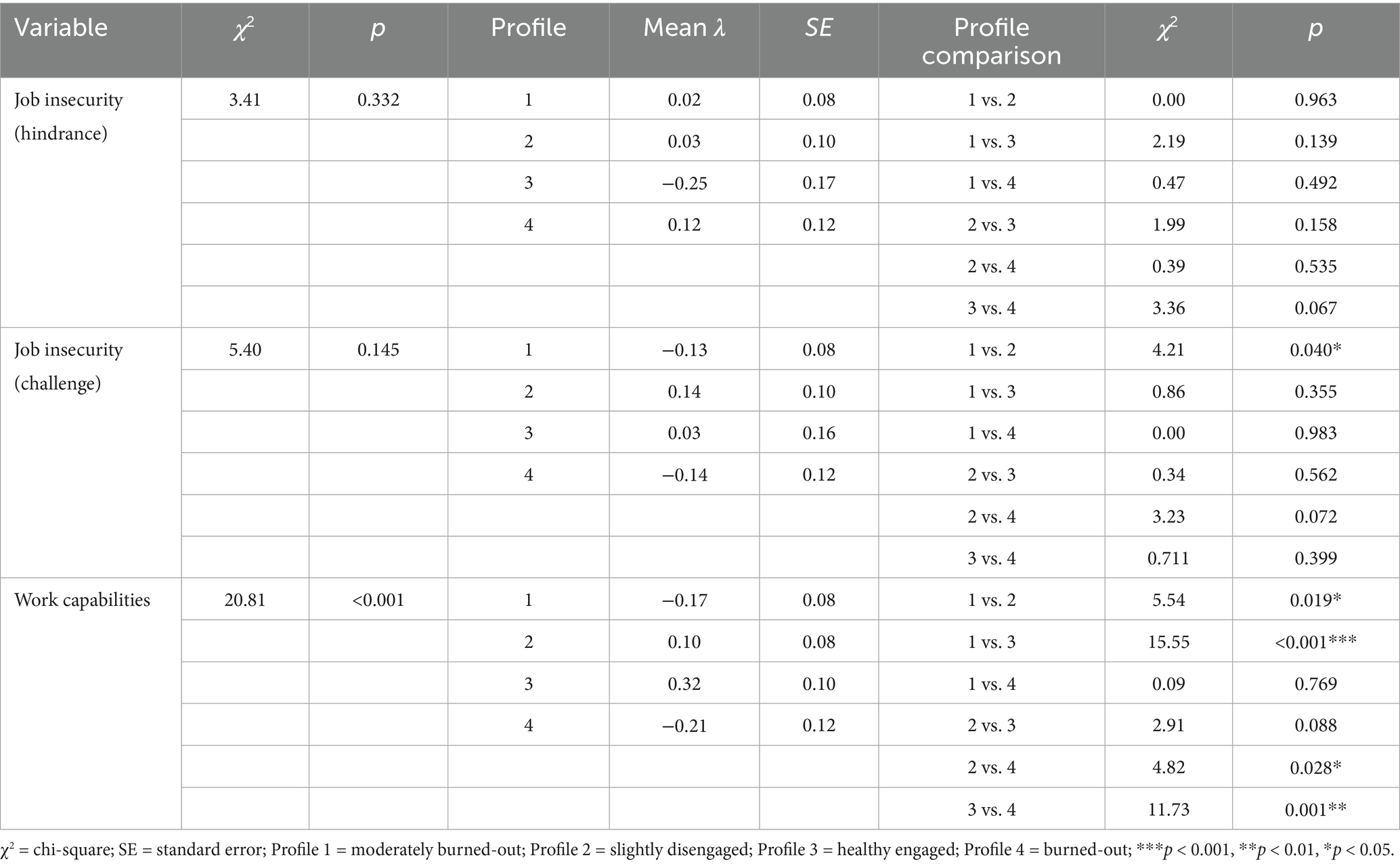Click the chi-square value 11.73
This screenshot has height=866, width=1400.
coord(1168,809)
